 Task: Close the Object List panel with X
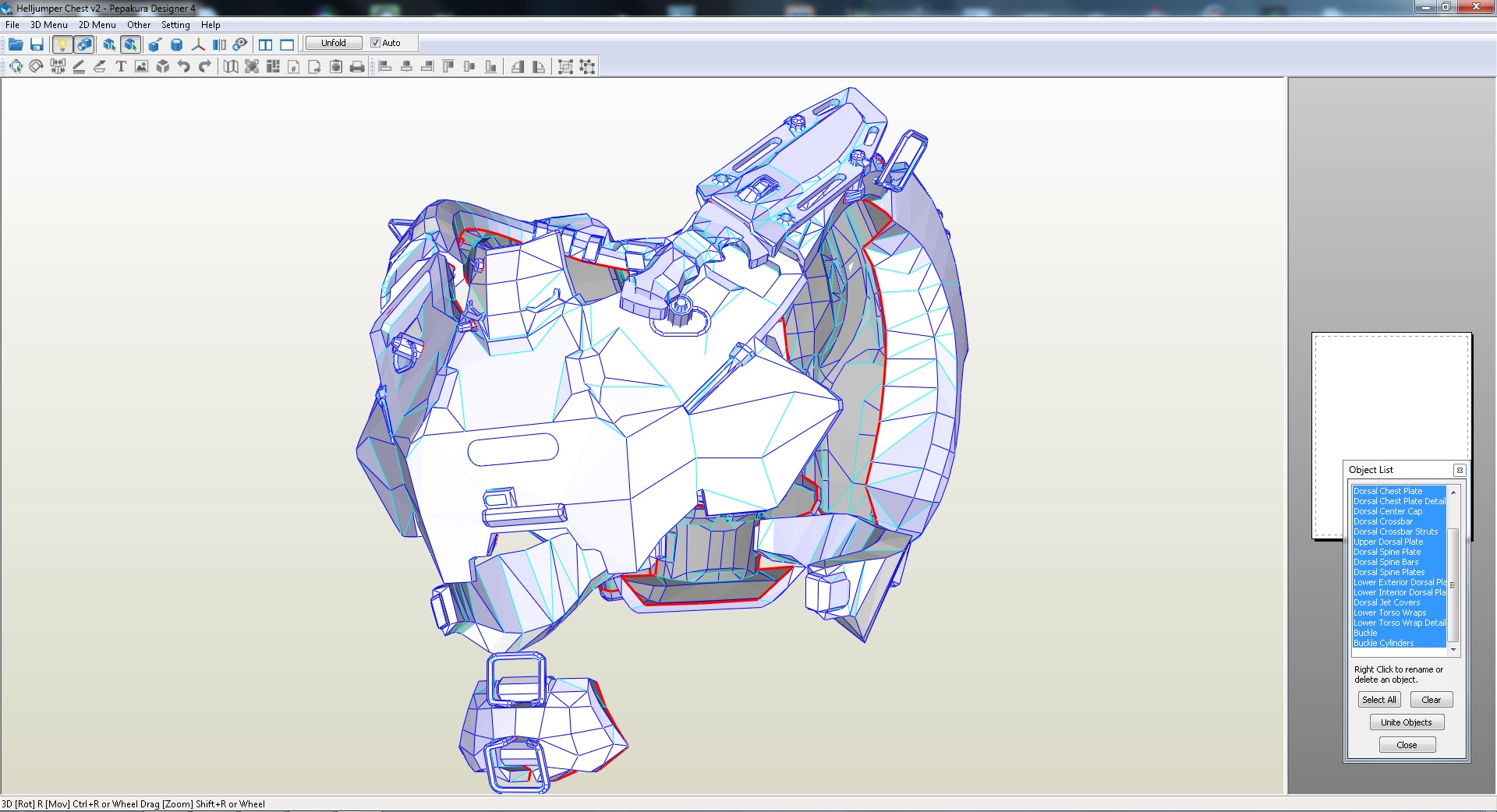pos(1460,470)
